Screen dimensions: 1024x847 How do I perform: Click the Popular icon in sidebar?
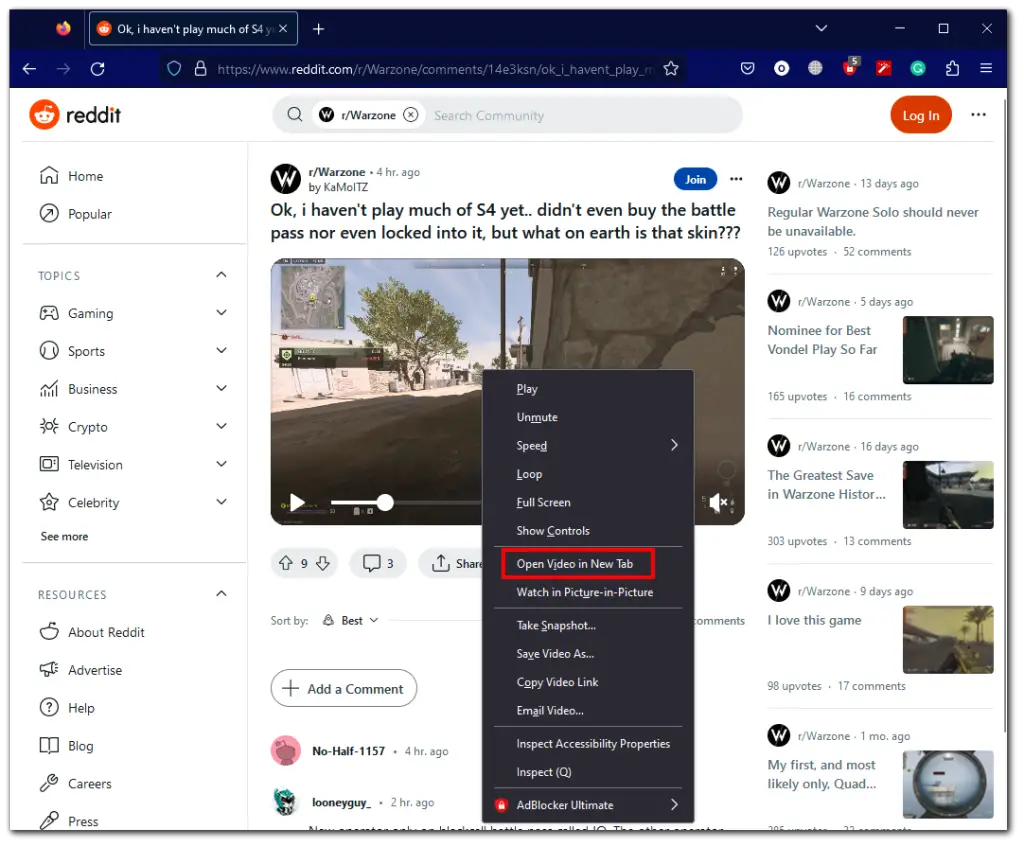click(48, 213)
